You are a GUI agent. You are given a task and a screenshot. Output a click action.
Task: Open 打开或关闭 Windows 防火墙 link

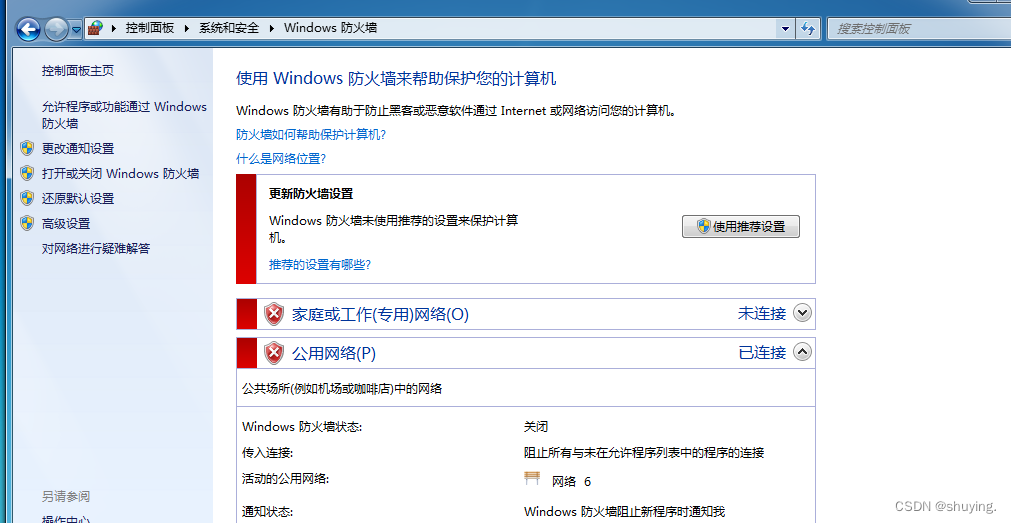pyautogui.click(x=121, y=173)
